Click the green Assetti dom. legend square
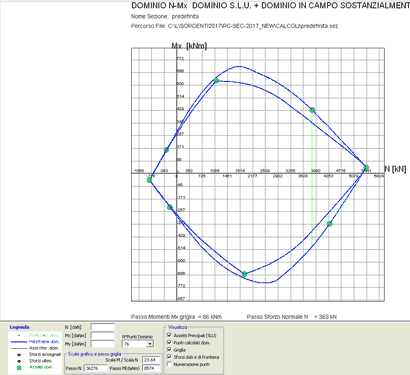 click(x=19, y=367)
